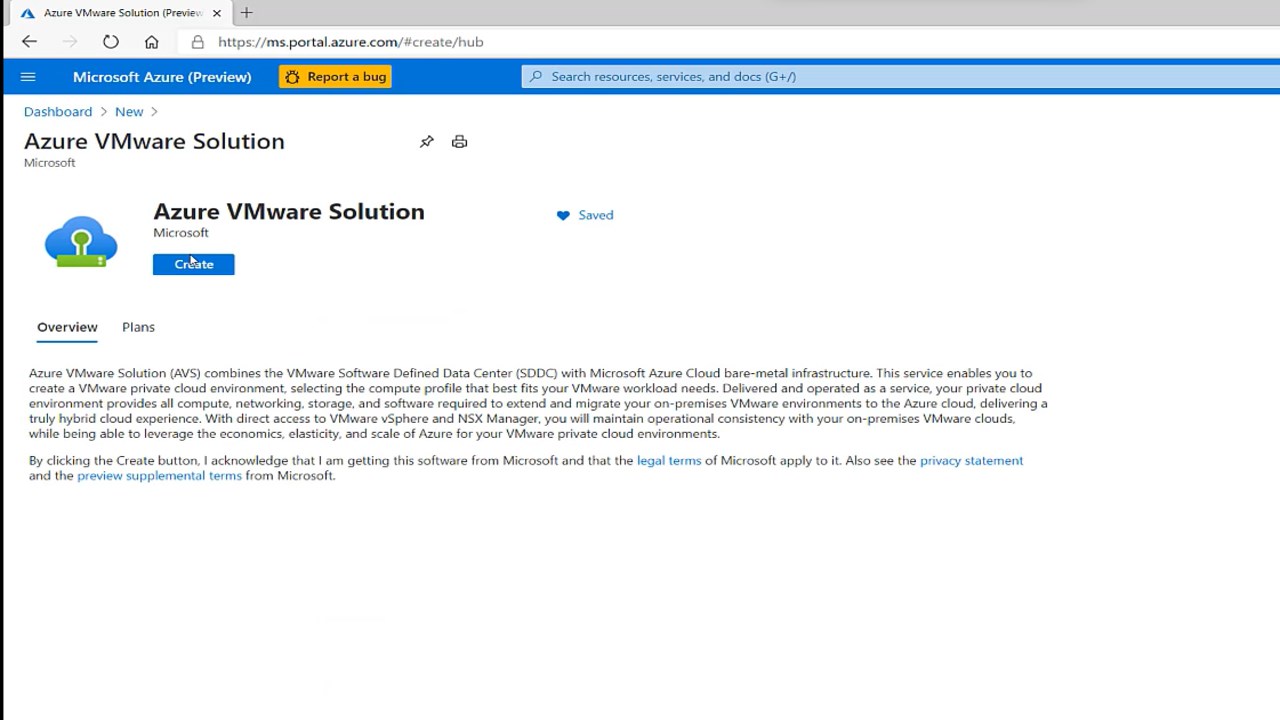Reload the page with the refresh icon
1280x720 pixels.
pyautogui.click(x=111, y=41)
